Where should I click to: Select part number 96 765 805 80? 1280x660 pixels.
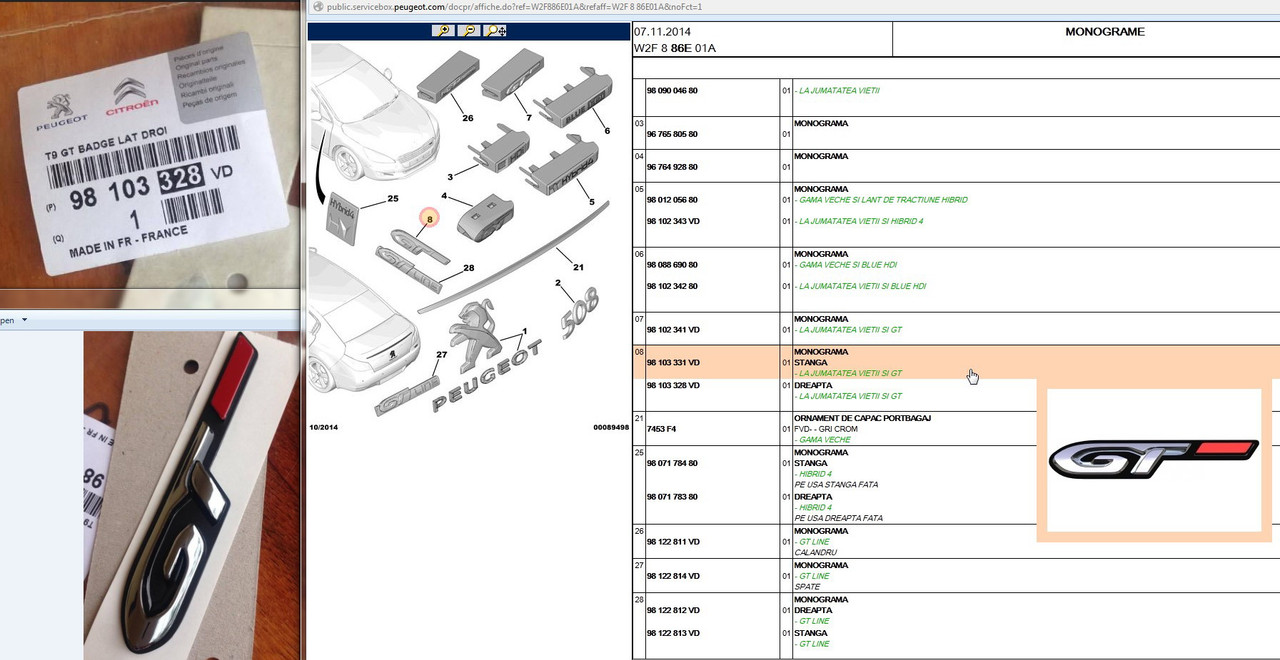point(672,134)
